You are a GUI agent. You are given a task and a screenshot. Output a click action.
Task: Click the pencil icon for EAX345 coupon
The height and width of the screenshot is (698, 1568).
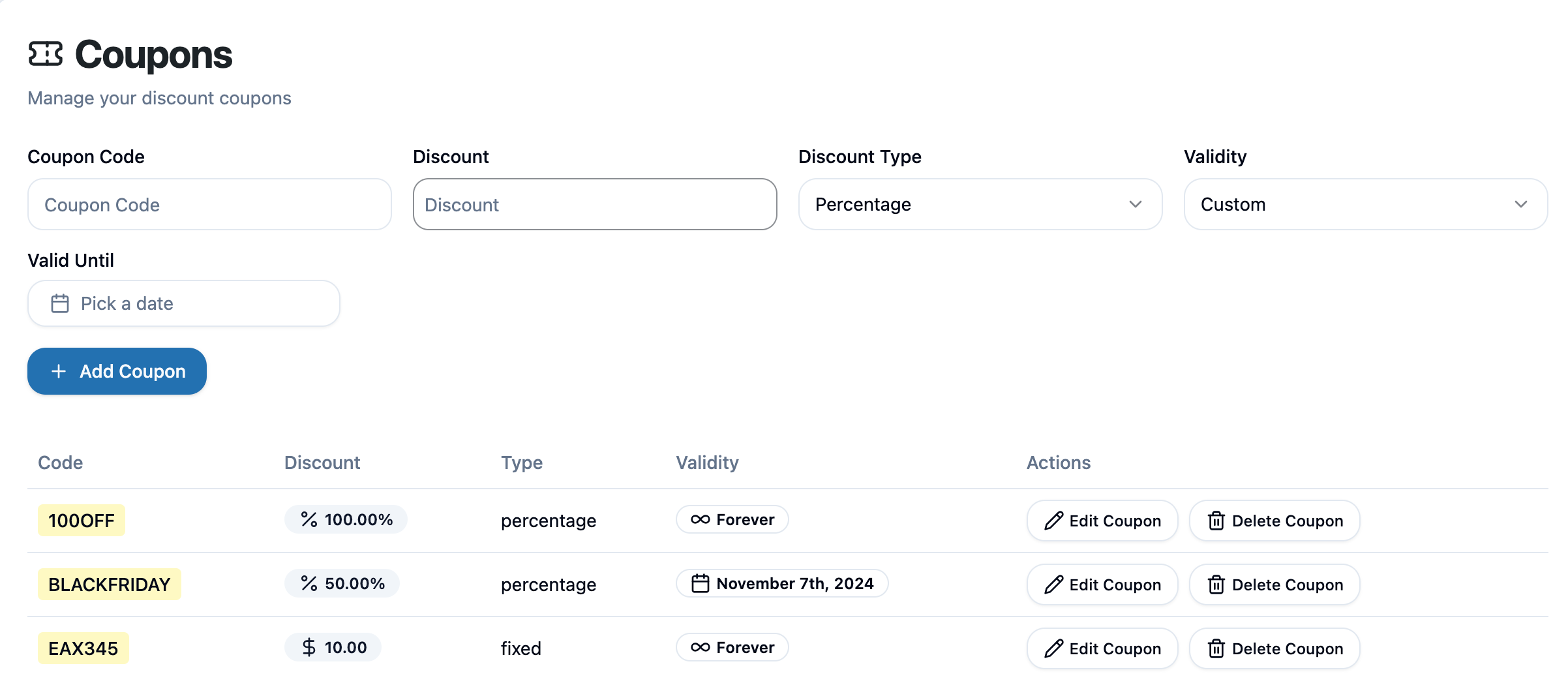pos(1053,648)
